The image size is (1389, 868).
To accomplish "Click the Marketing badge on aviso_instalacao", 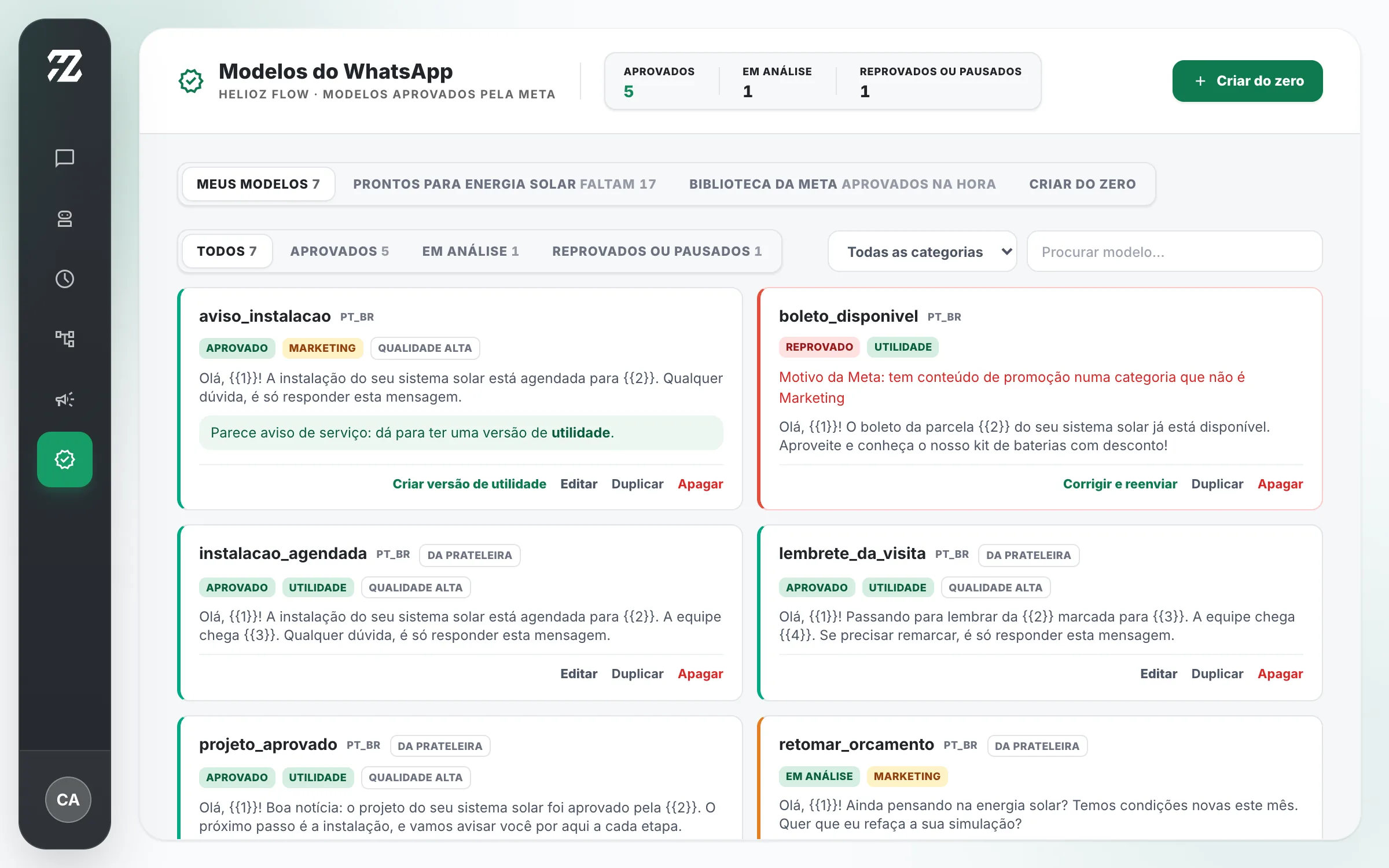I will [322, 348].
